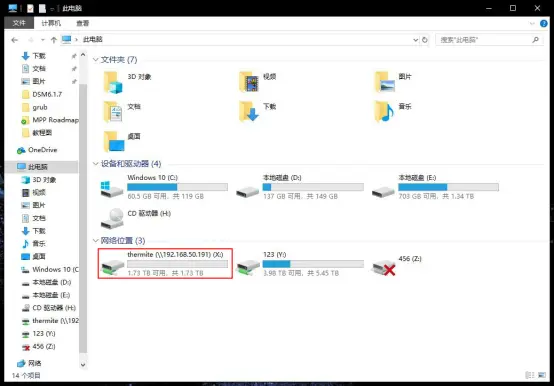Collapse the 网络位置 (3) group

95,240
